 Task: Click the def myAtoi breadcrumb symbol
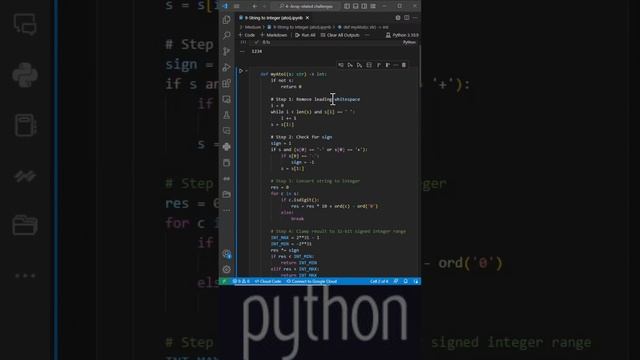[363, 27]
